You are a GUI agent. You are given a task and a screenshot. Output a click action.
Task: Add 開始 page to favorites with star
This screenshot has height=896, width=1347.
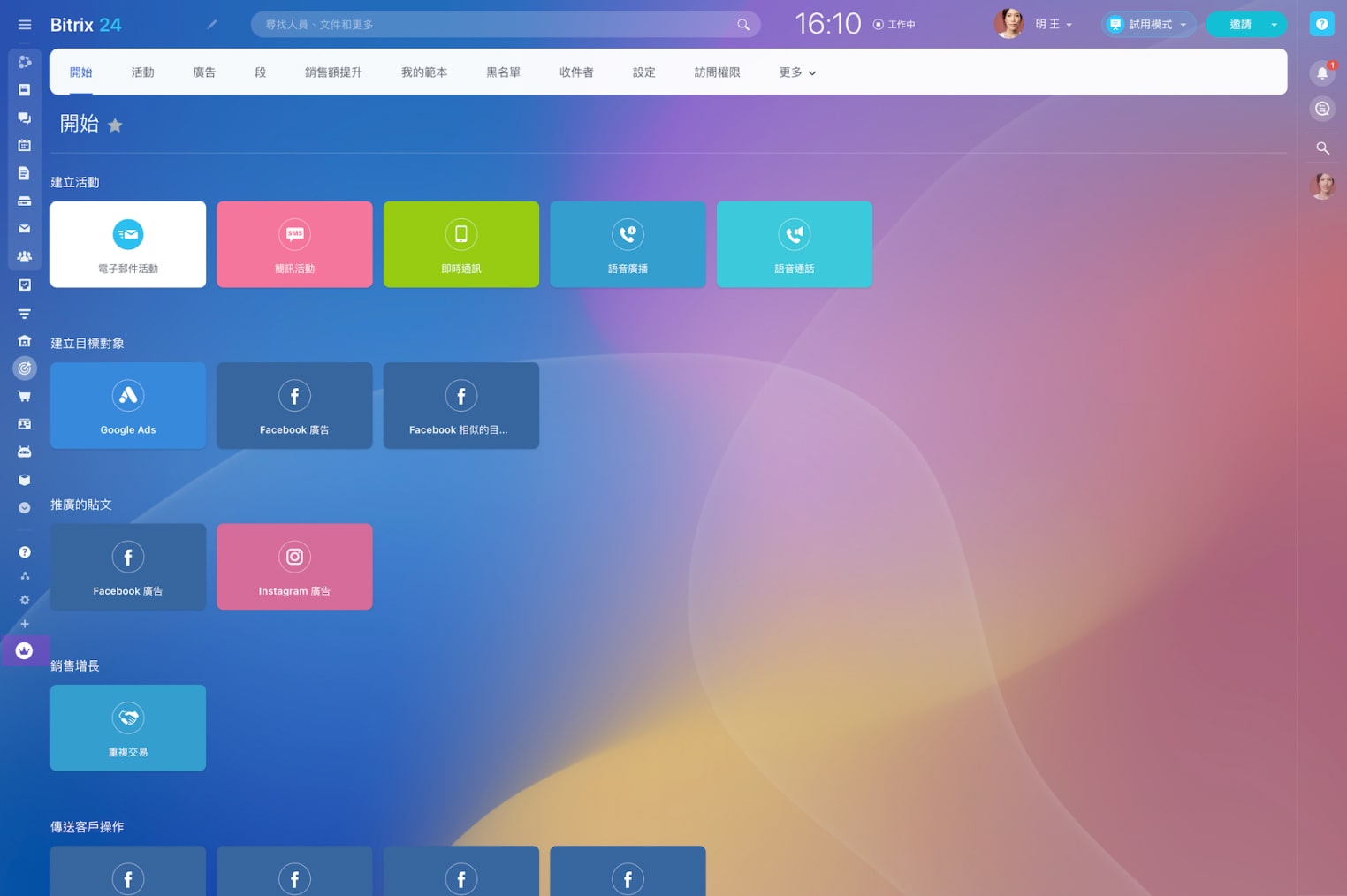[115, 125]
